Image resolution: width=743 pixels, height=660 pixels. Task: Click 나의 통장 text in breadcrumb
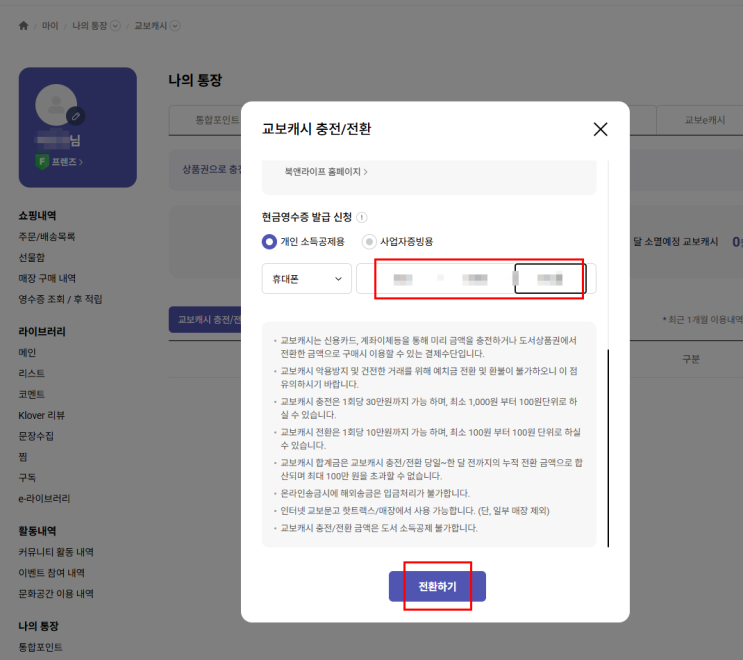[x=90, y=26]
